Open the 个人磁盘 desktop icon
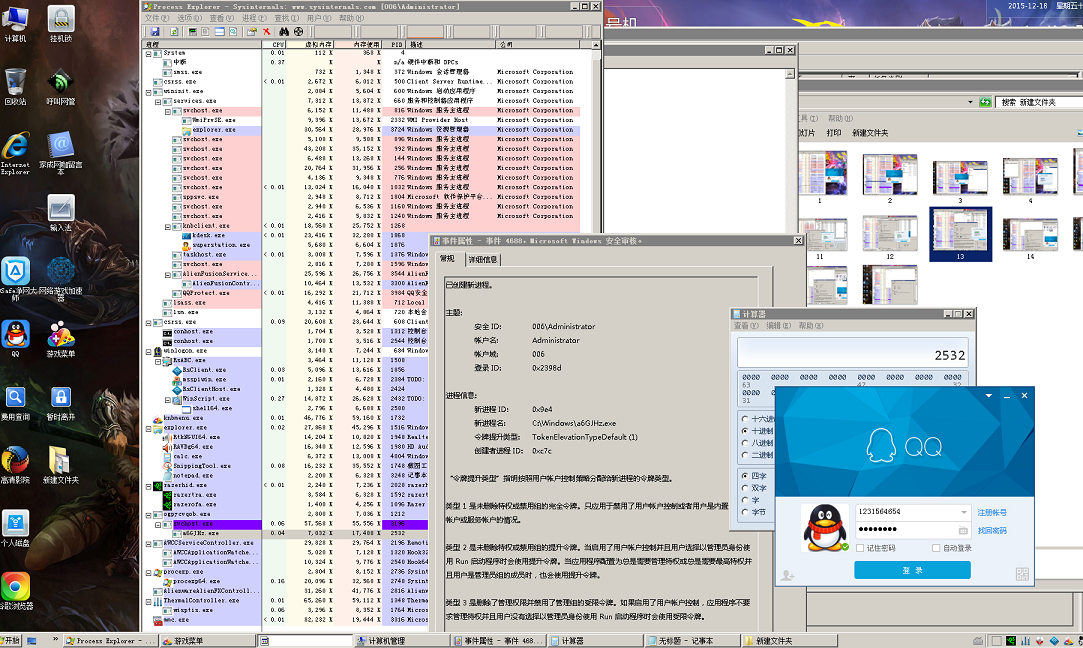The image size is (1083, 648). [15, 528]
